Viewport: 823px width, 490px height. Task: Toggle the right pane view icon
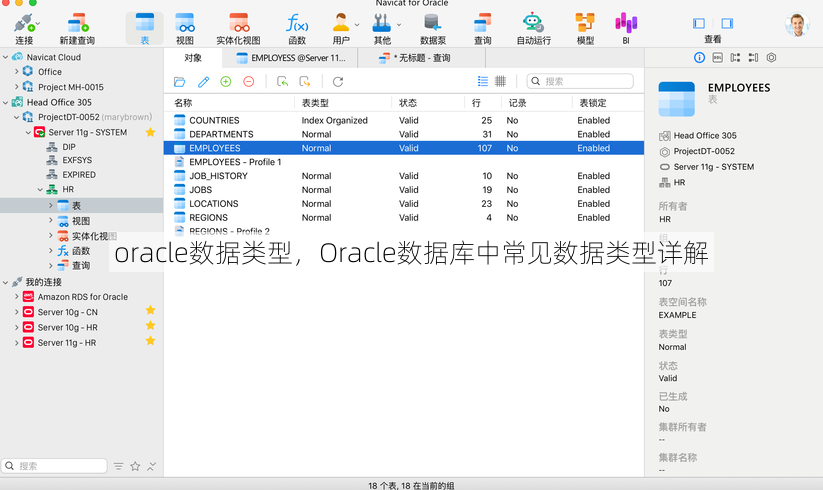(727, 23)
